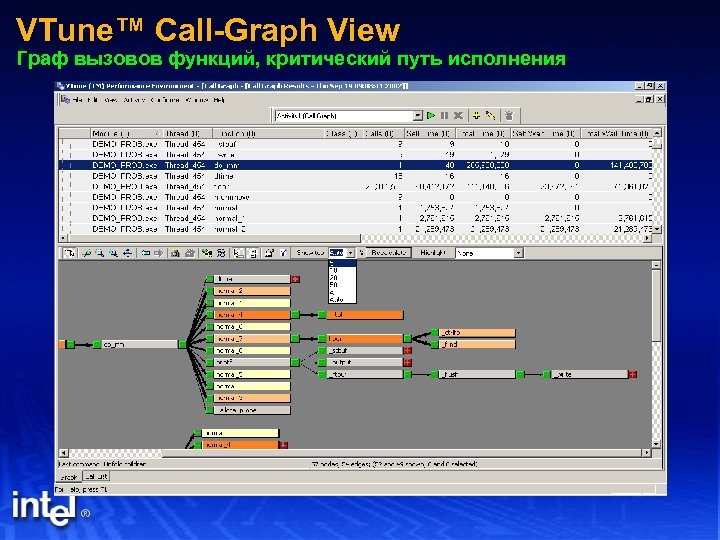Click the Recalculate button

[388, 253]
